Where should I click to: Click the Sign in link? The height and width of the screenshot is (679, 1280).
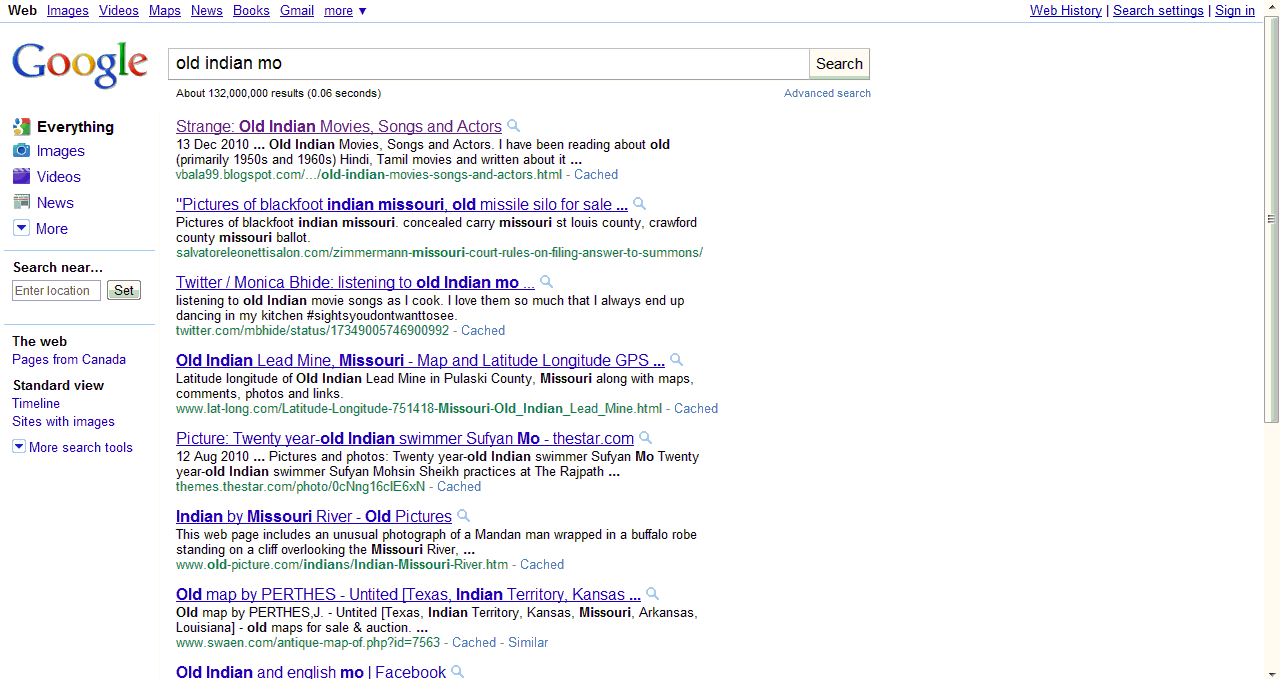[x=1235, y=10]
